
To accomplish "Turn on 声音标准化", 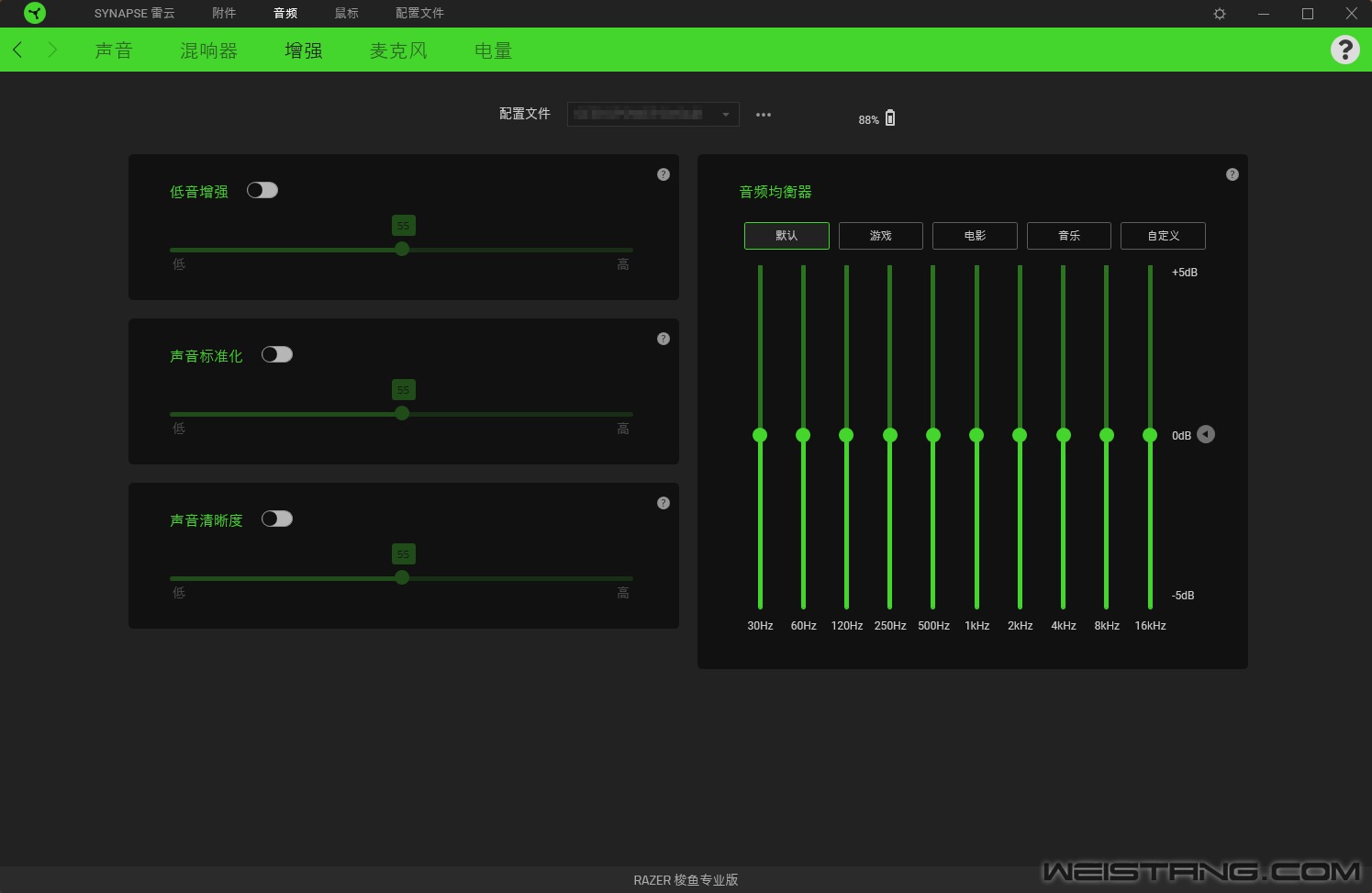I will coord(277,353).
